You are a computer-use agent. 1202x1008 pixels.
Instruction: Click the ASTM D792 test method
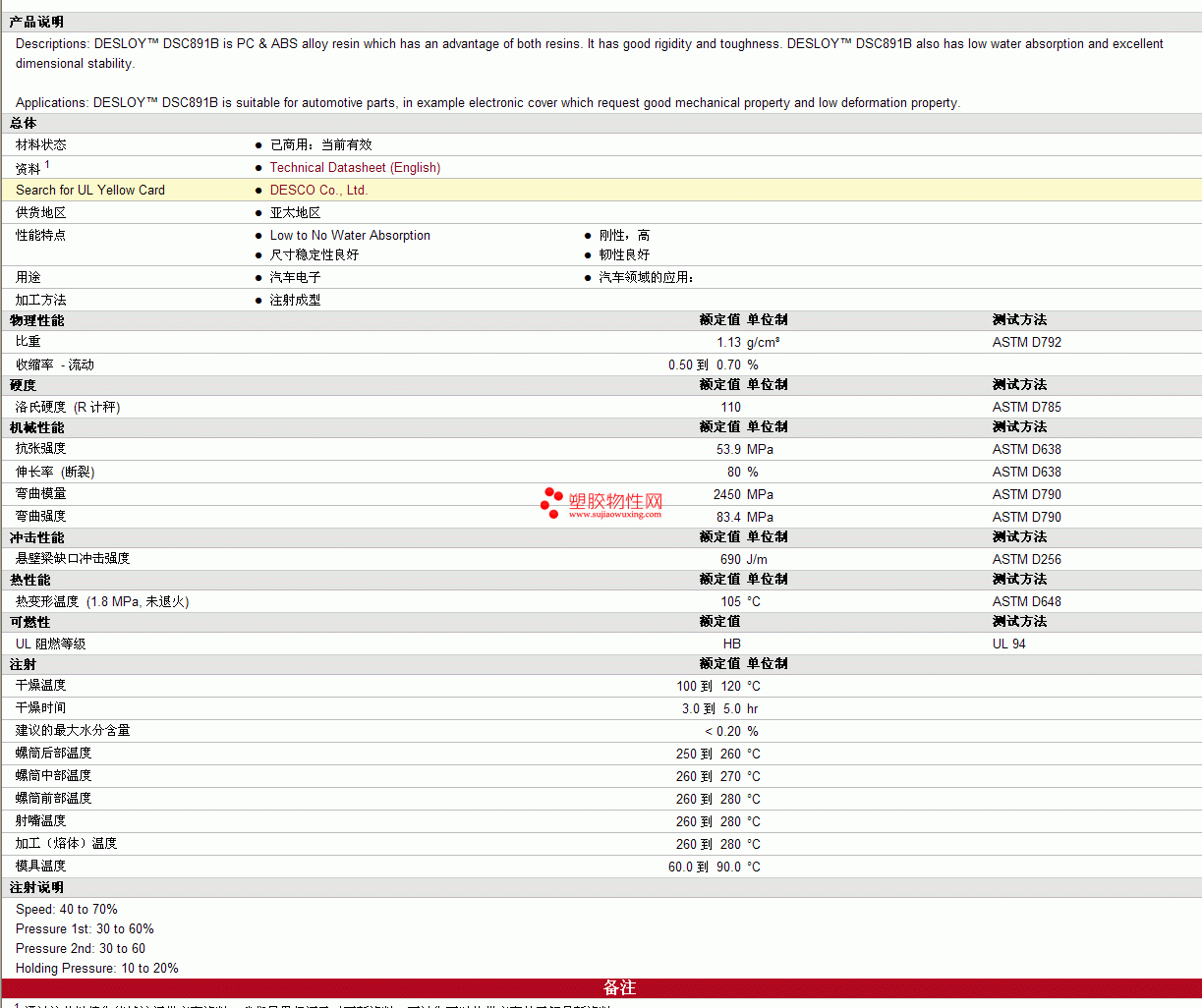(x=1027, y=343)
